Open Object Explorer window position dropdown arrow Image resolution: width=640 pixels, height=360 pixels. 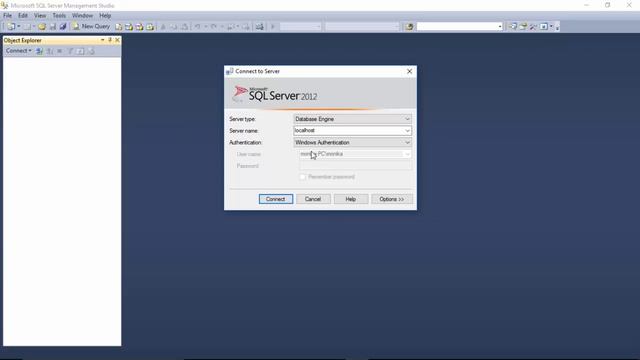102,40
